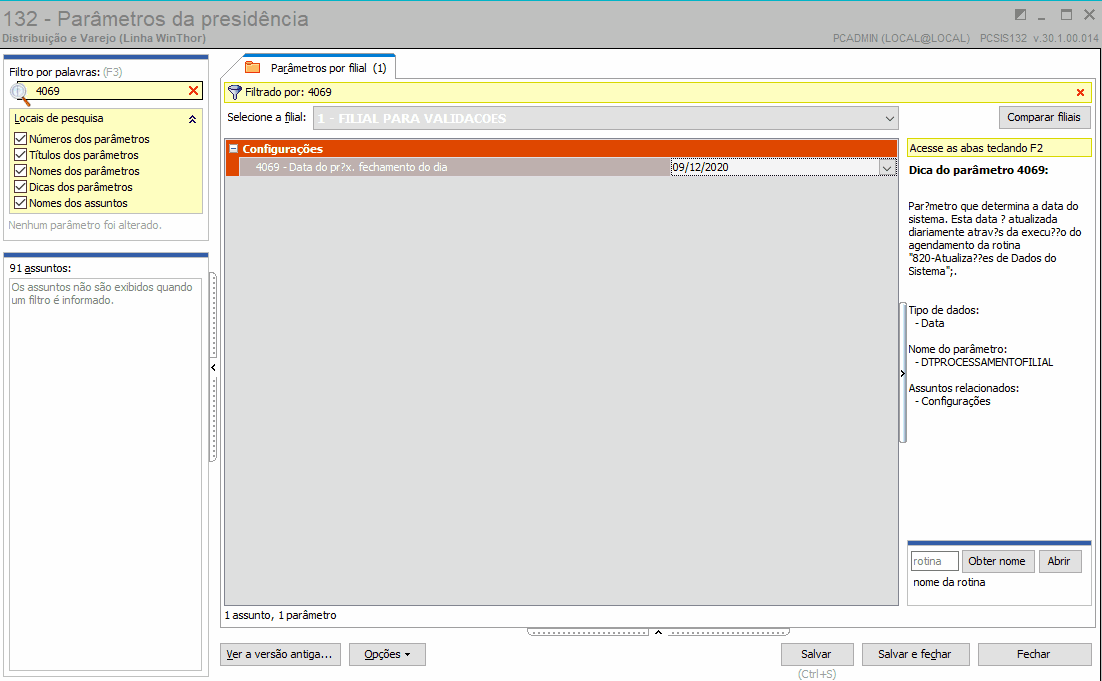Click the window restore-down icon in title bar
Image resolution: width=1102 pixels, height=681 pixels.
tap(1020, 15)
